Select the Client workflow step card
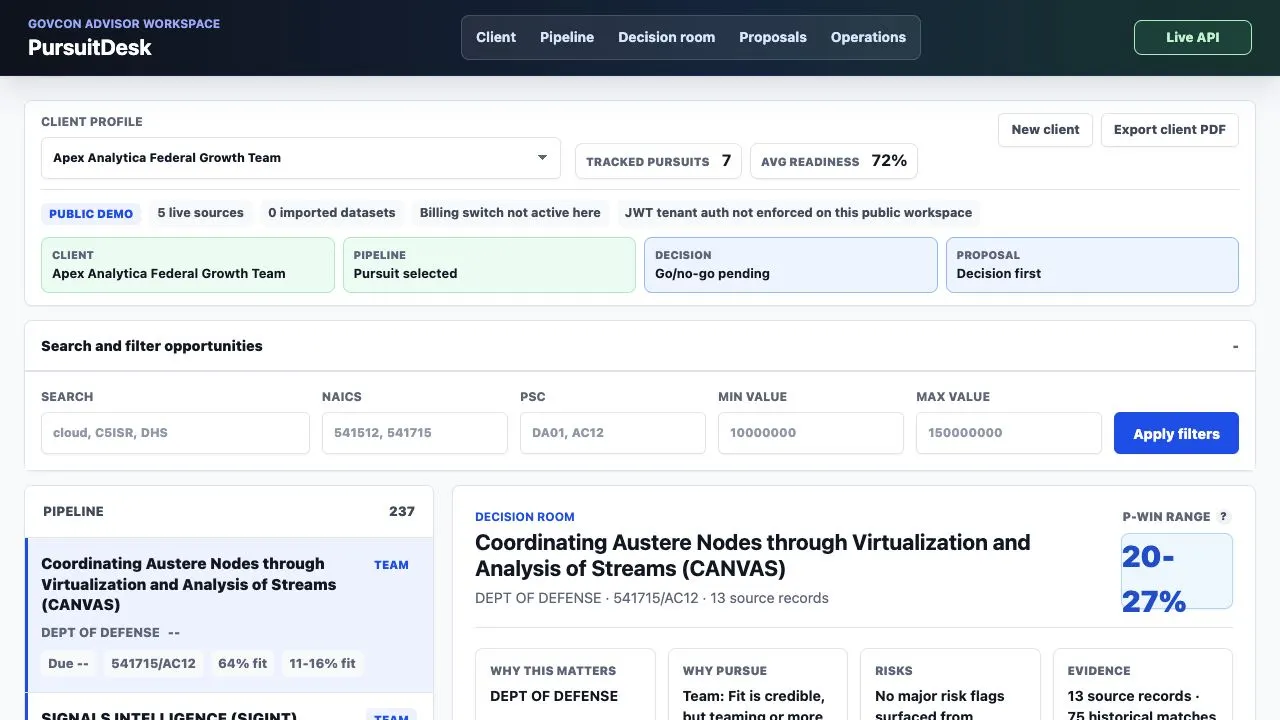The height and width of the screenshot is (720, 1280). click(x=188, y=265)
